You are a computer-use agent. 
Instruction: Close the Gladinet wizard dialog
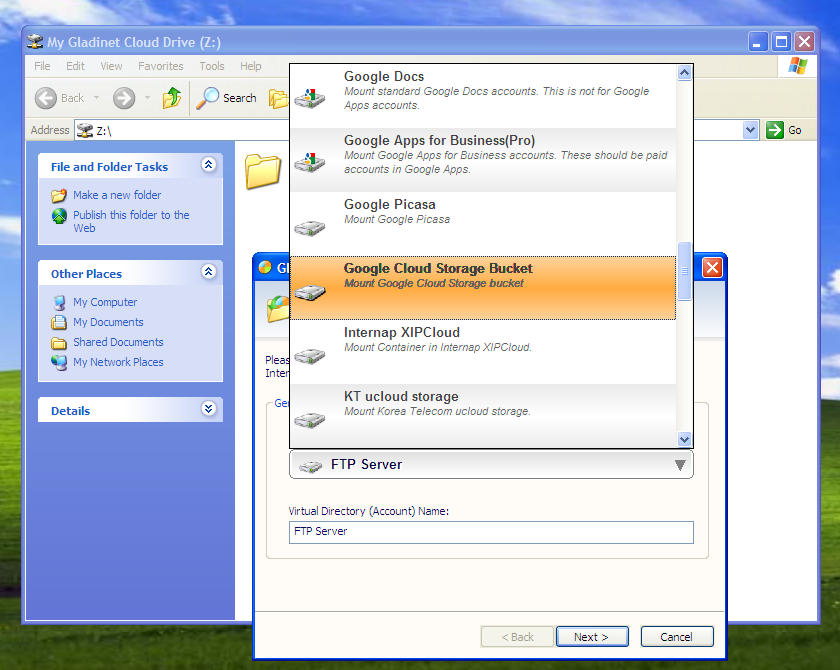[712, 267]
